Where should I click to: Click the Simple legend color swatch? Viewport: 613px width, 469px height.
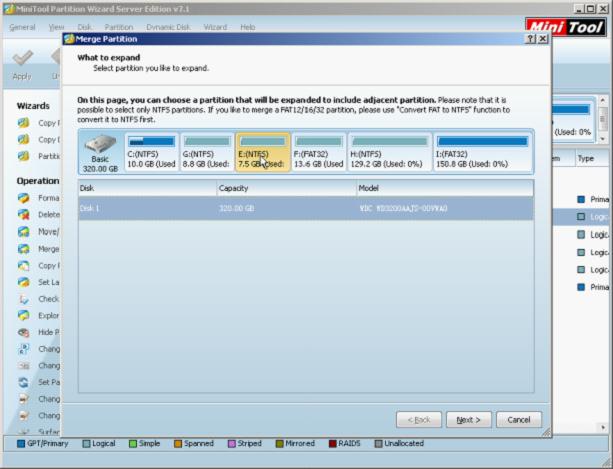coord(133,444)
